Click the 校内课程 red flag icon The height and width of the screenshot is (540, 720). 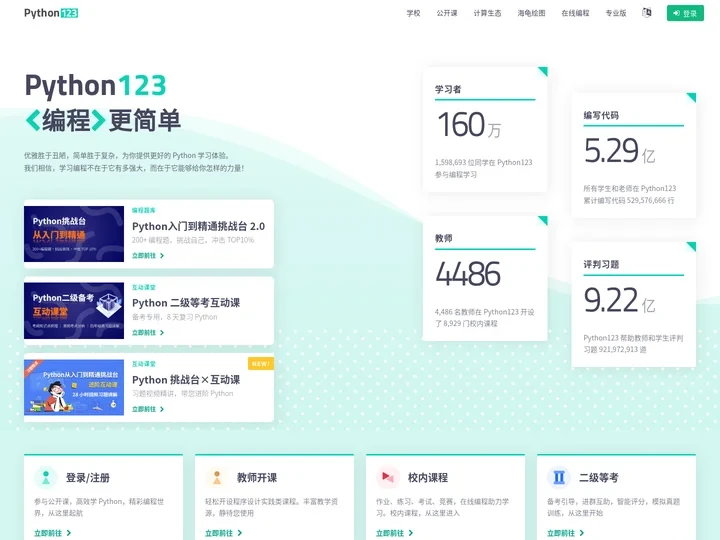coord(388,478)
